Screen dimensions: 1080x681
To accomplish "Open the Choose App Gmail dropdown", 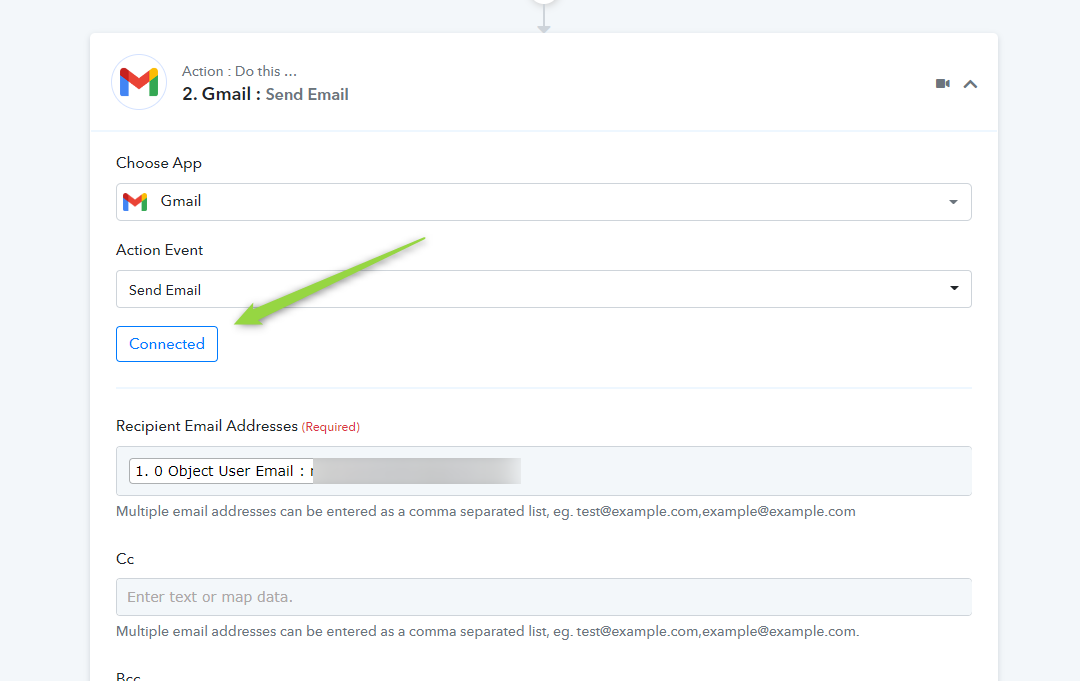I will tap(543, 202).
